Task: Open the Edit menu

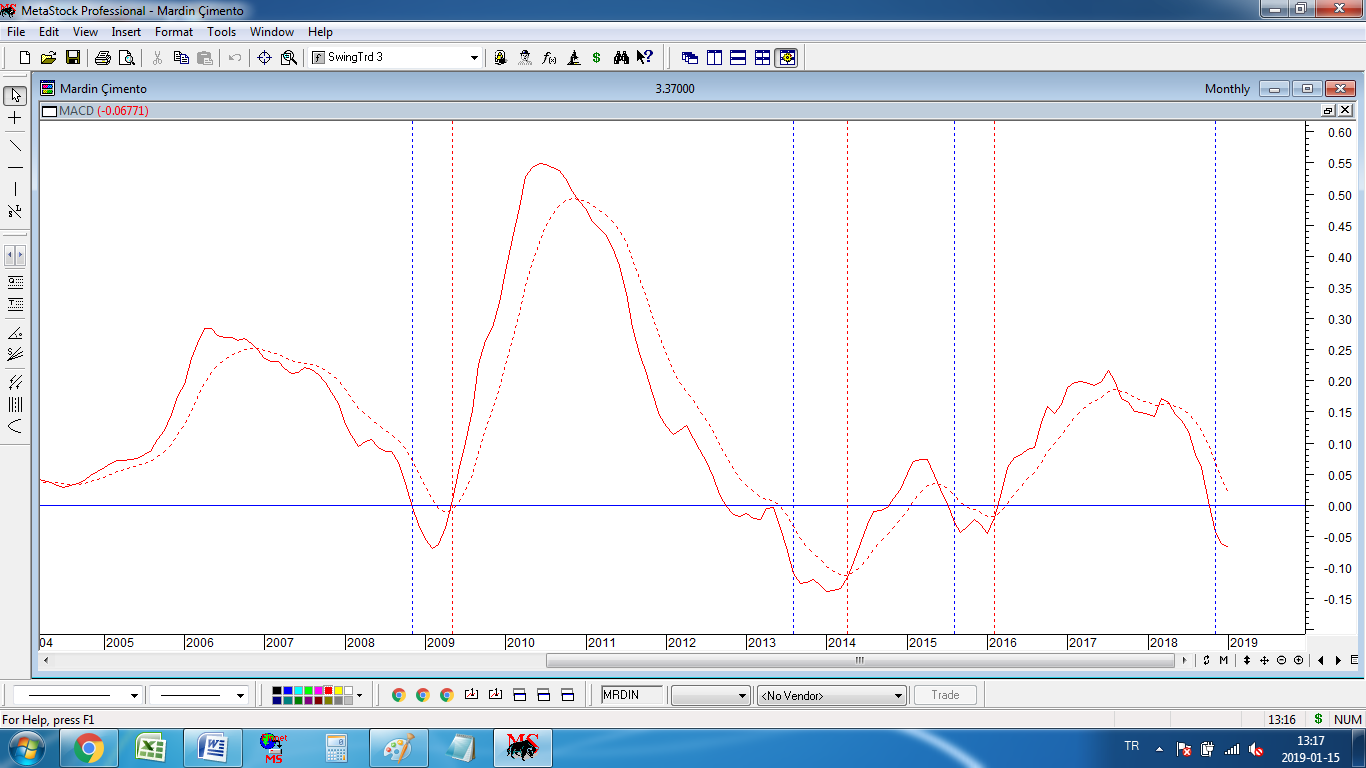Action: (49, 32)
